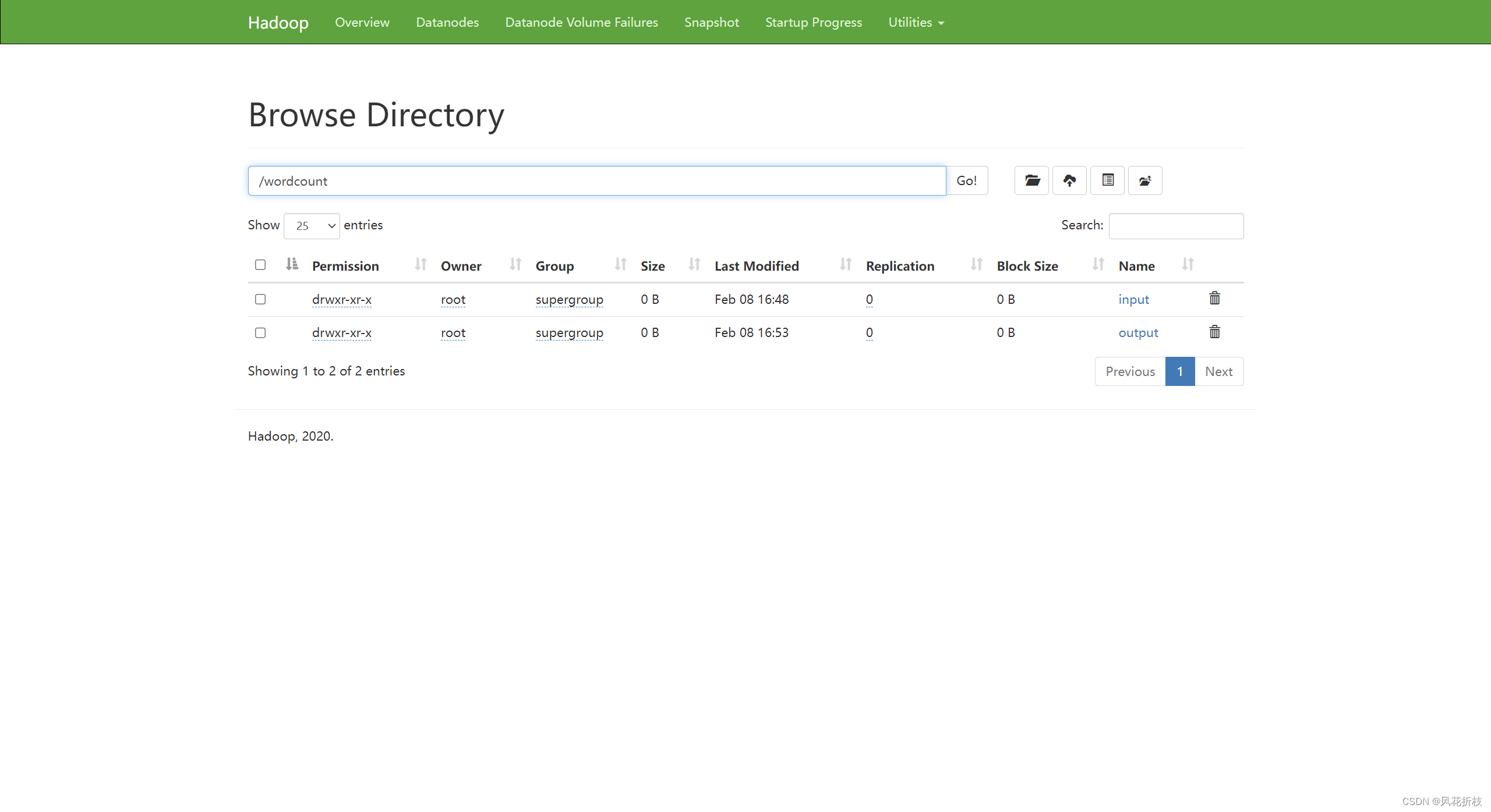This screenshot has height=812, width=1491.
Task: Sort table by Block Size column
Action: tap(1027, 266)
